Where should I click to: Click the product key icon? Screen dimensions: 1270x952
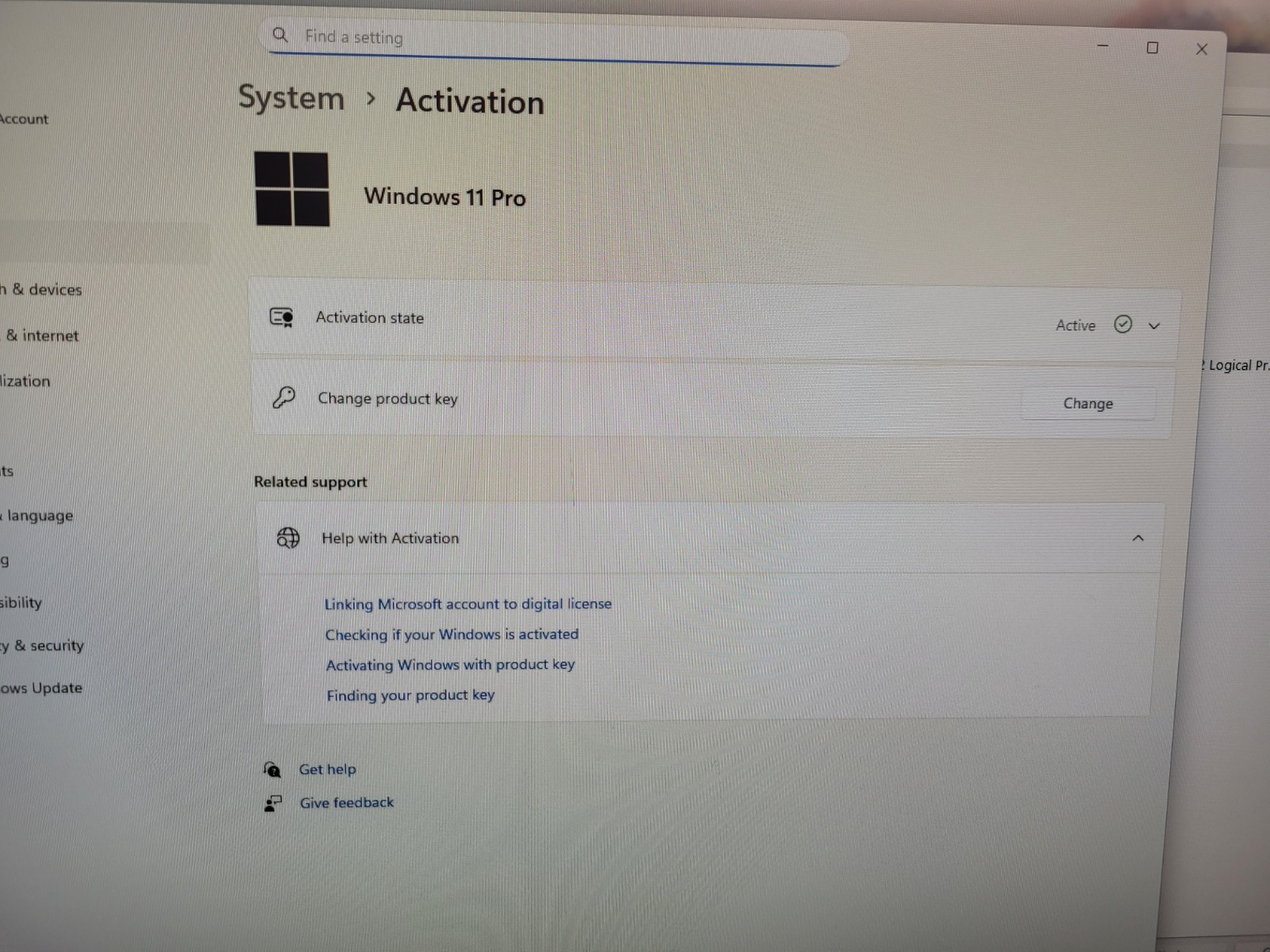(283, 397)
